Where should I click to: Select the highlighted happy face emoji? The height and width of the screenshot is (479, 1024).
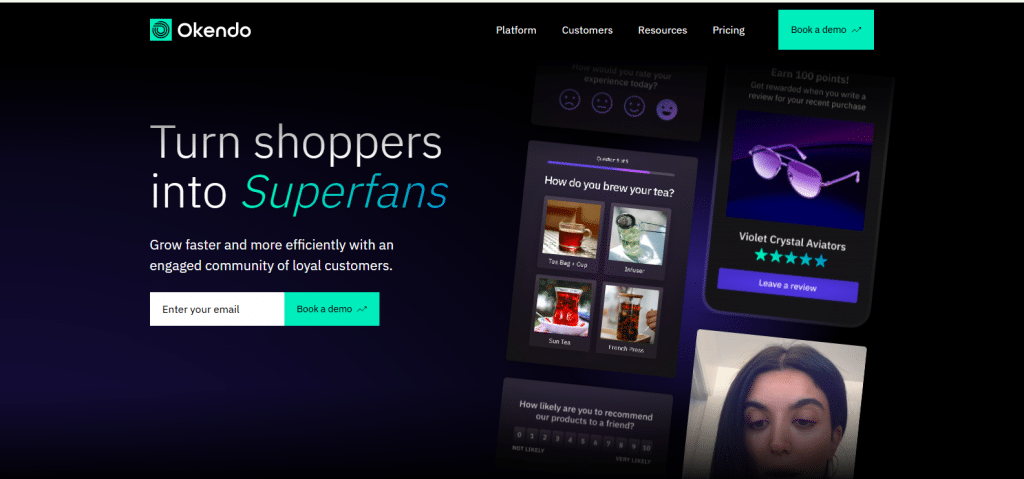[x=667, y=109]
